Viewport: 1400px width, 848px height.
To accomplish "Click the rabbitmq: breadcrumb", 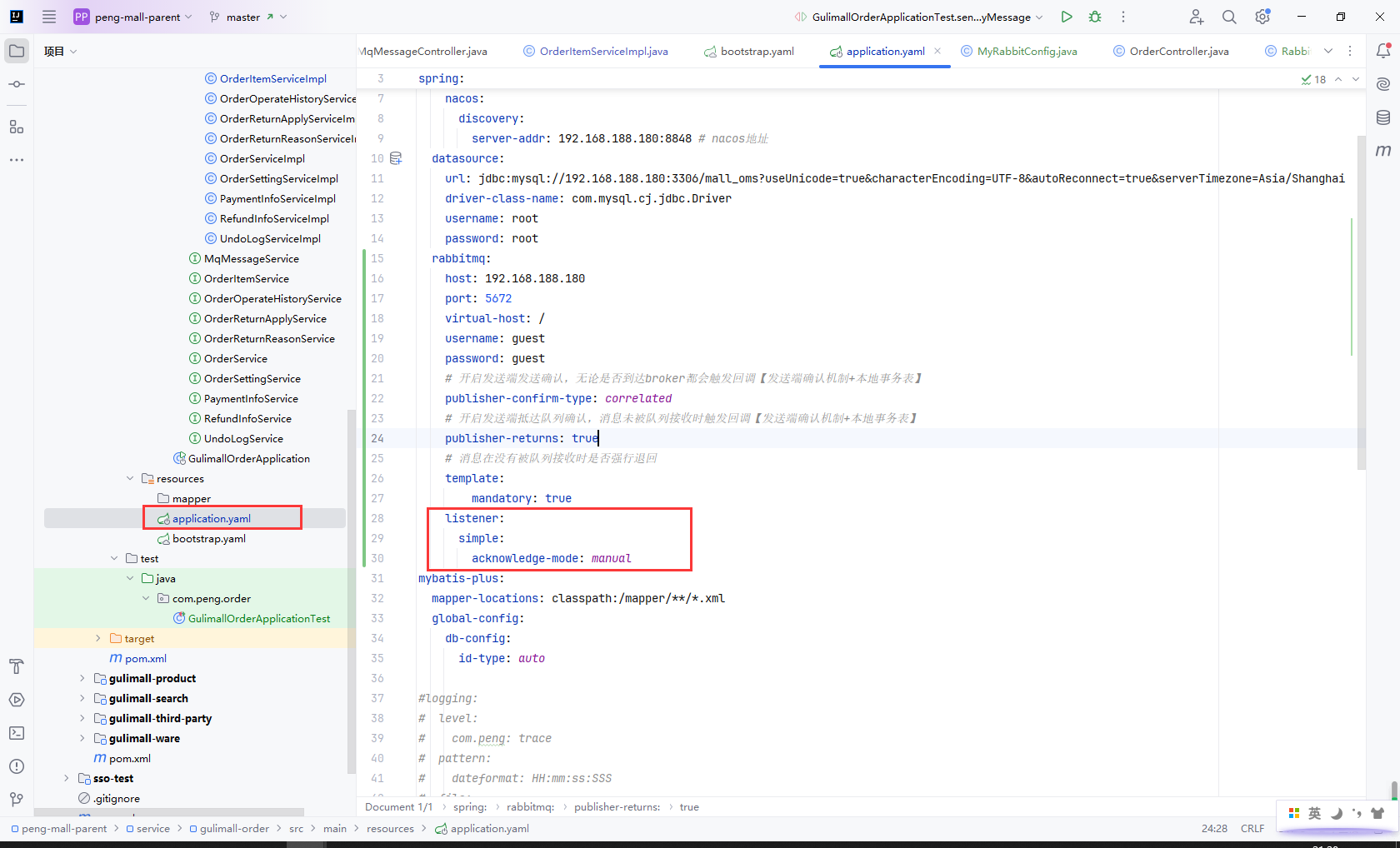I will tap(530, 806).
